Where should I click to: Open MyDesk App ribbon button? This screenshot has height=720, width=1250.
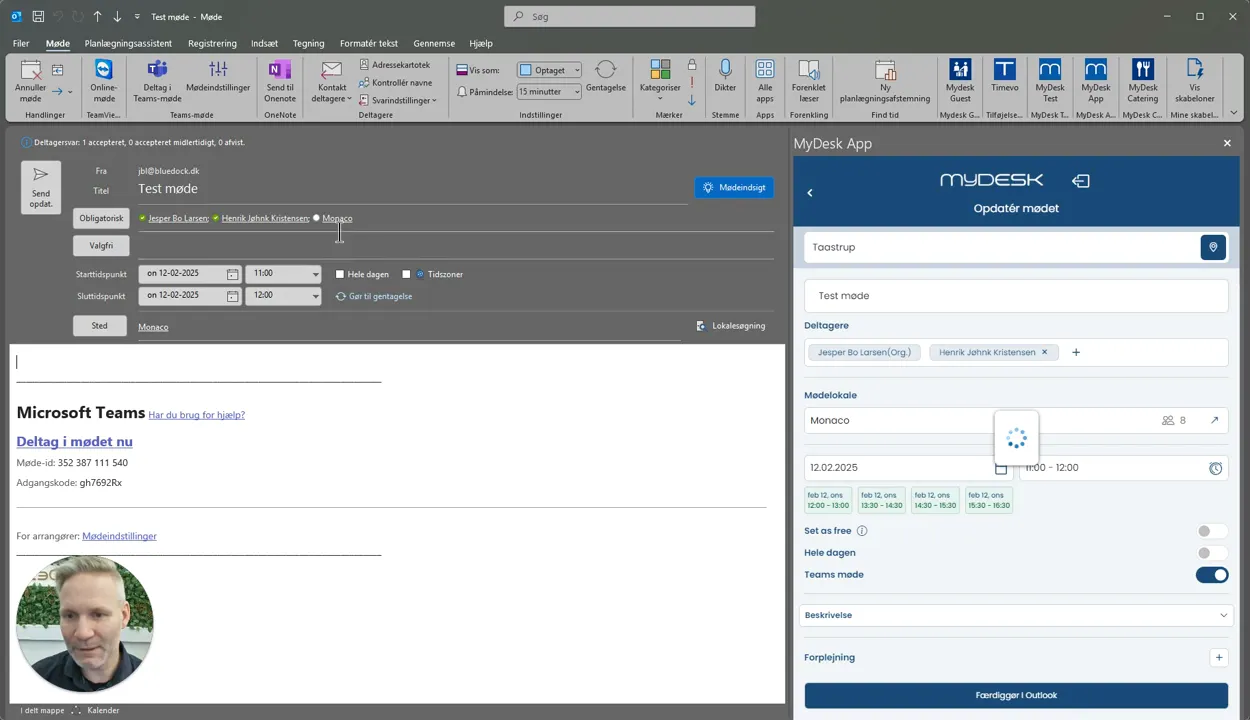(1096, 80)
